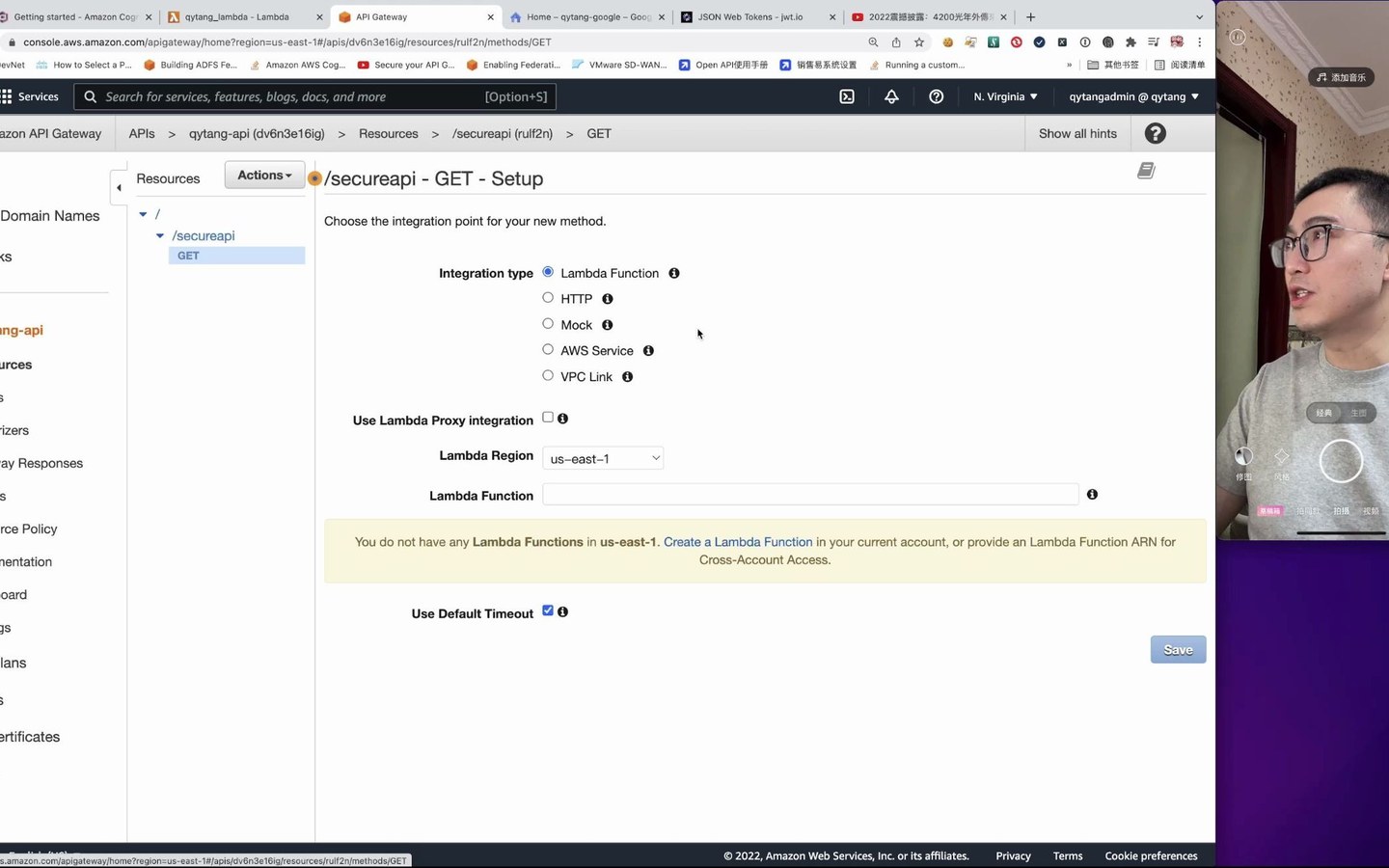Click the browser address bar URL

click(286, 42)
